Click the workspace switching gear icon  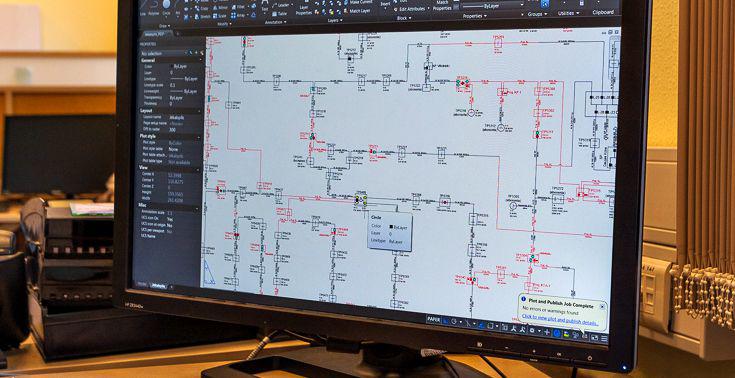(x=532, y=330)
